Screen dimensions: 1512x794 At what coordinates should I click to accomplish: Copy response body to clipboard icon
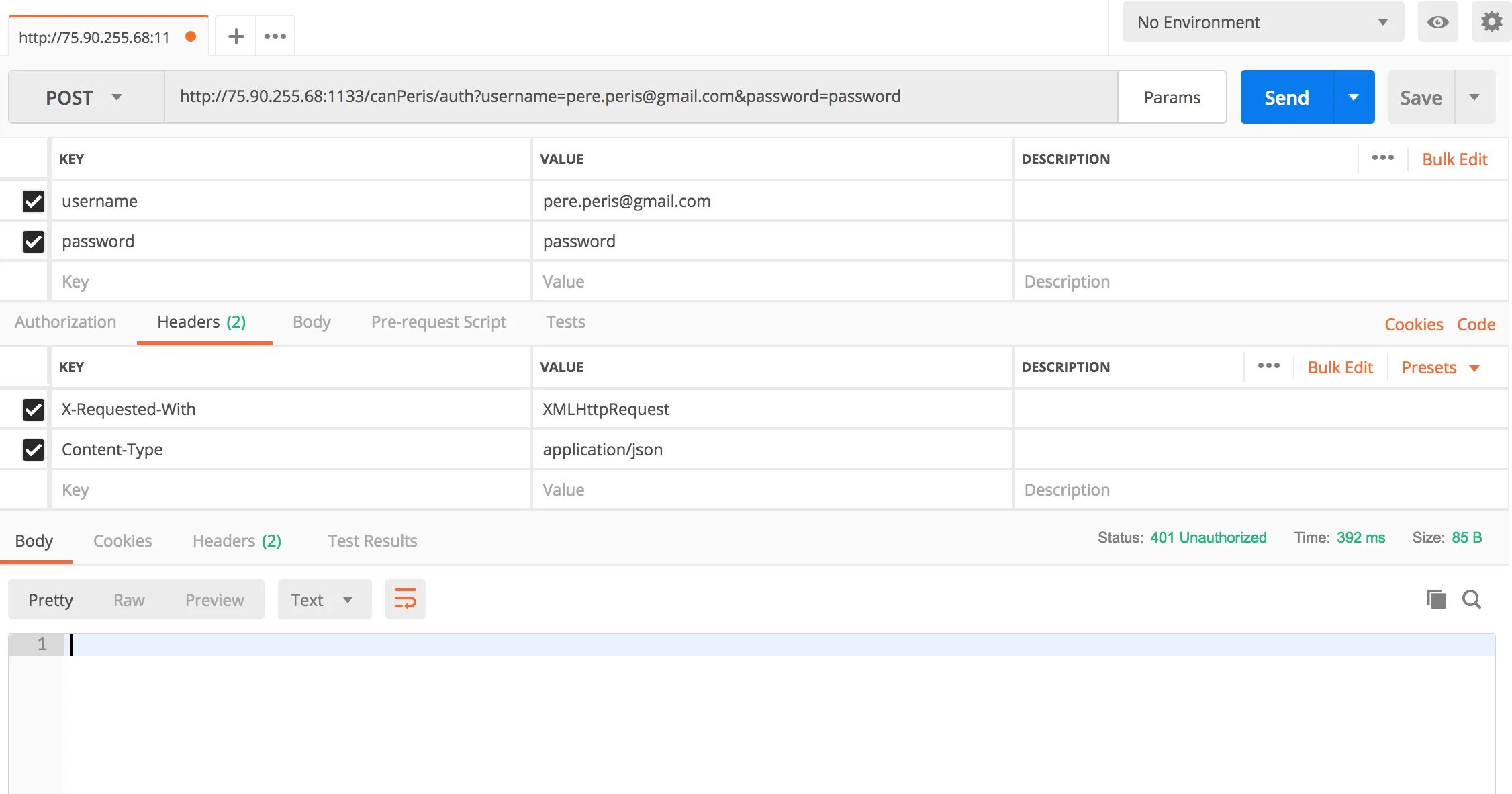click(x=1436, y=599)
